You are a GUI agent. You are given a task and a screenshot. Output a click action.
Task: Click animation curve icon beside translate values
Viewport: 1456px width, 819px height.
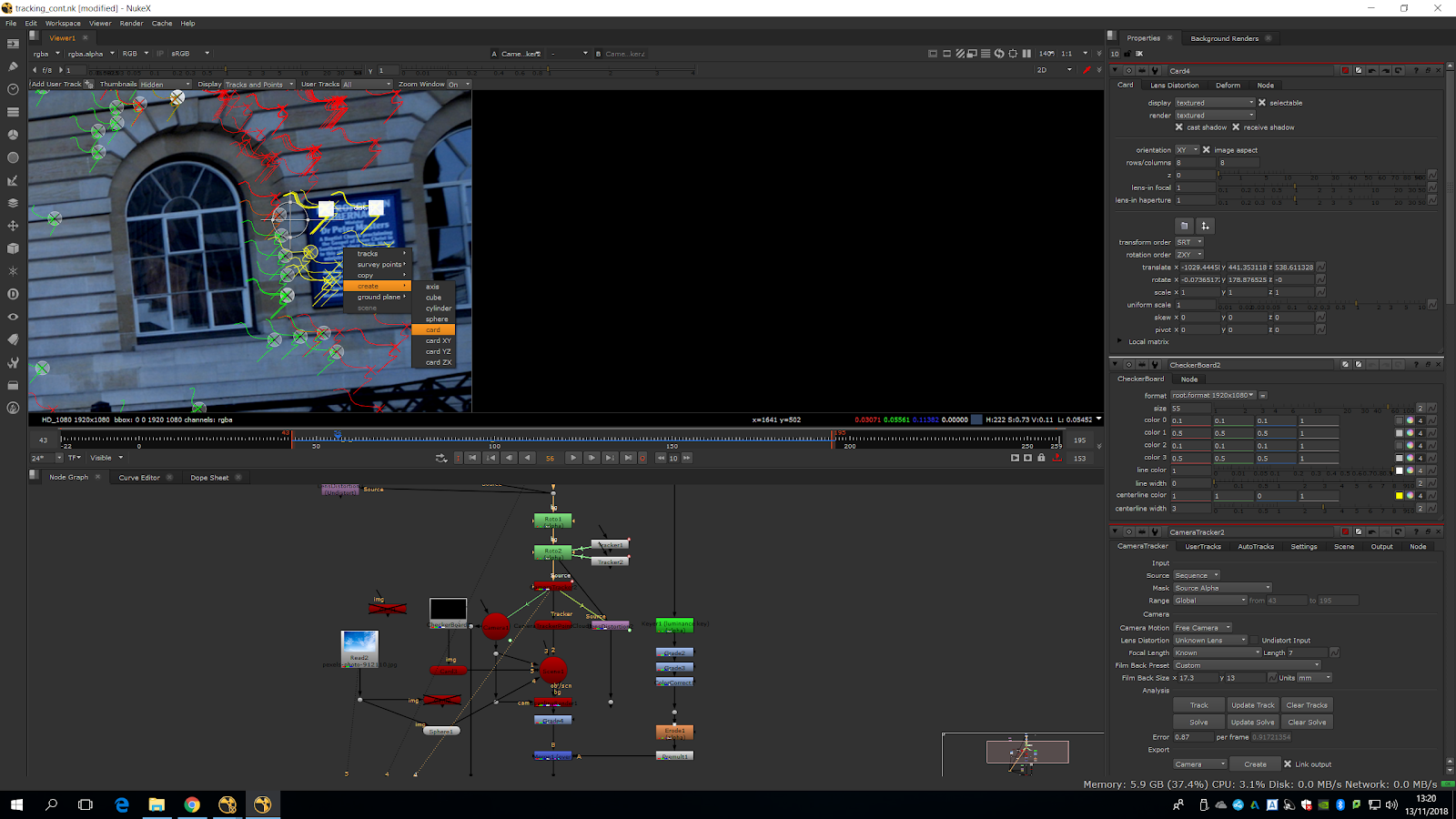(x=1320, y=268)
